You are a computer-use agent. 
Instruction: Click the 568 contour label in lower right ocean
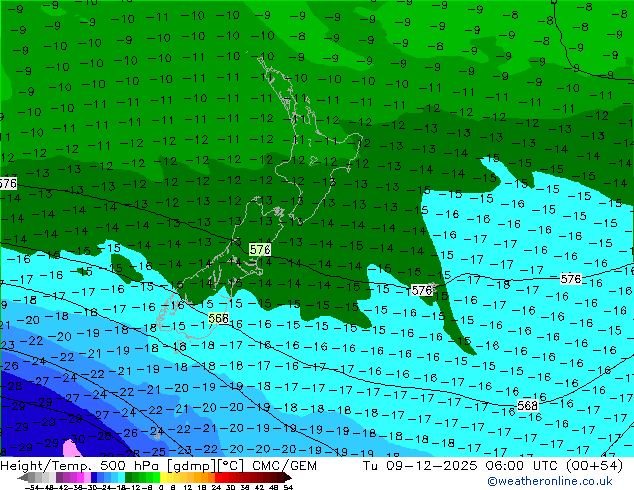tap(527, 405)
